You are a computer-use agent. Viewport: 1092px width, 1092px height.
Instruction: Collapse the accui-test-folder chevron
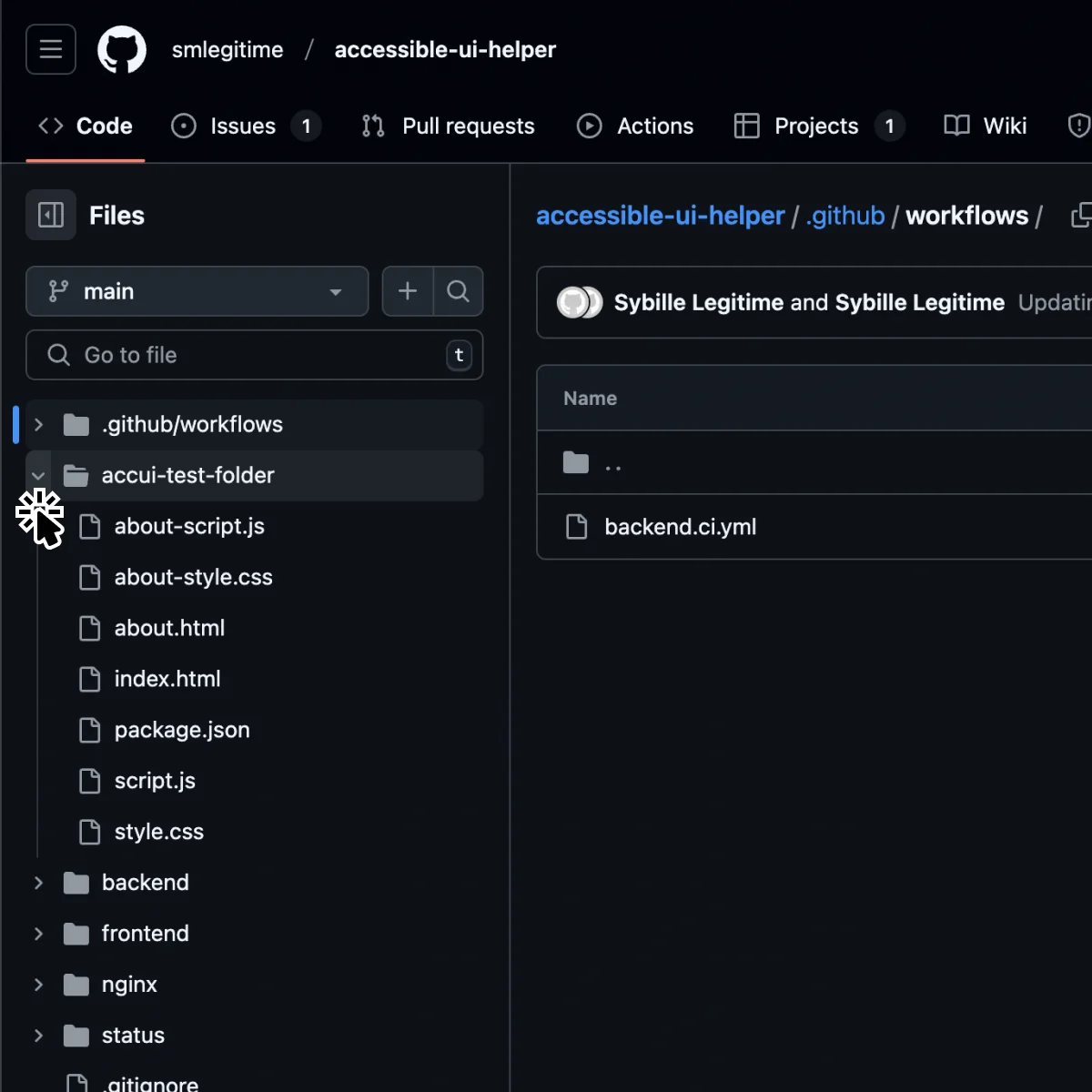[x=38, y=475]
